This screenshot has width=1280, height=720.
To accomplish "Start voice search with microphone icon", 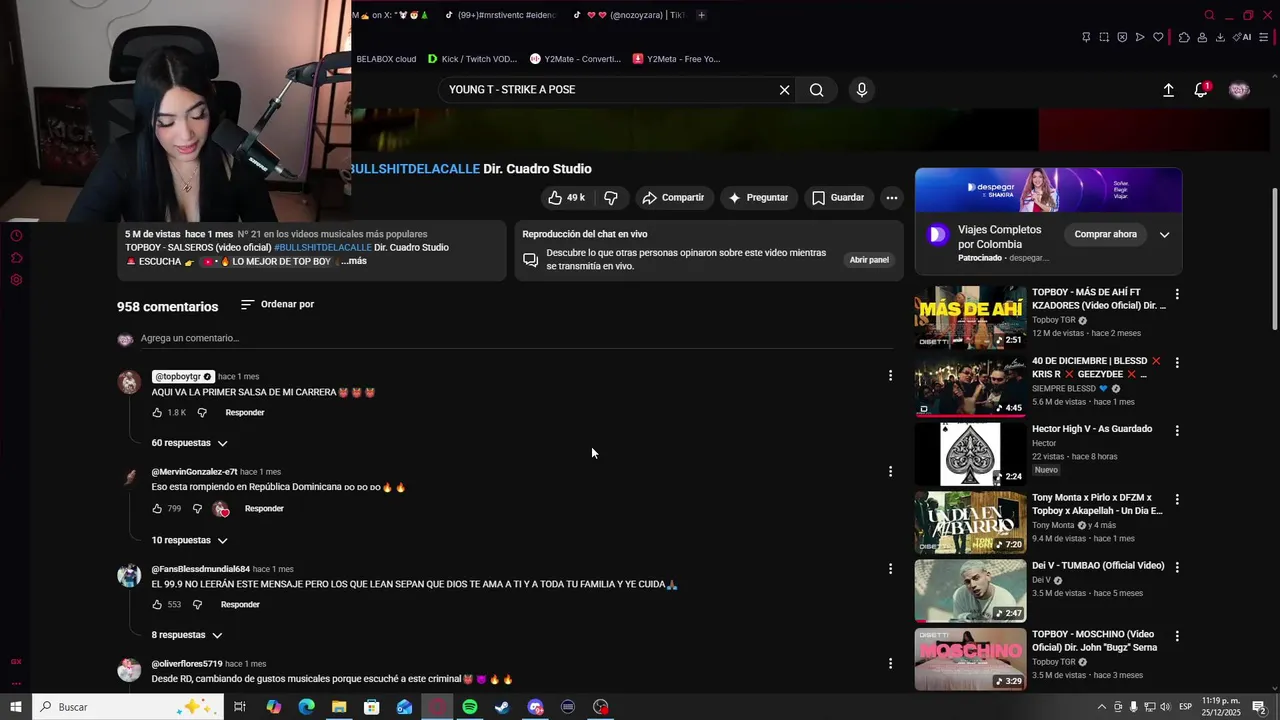I will click(x=862, y=90).
